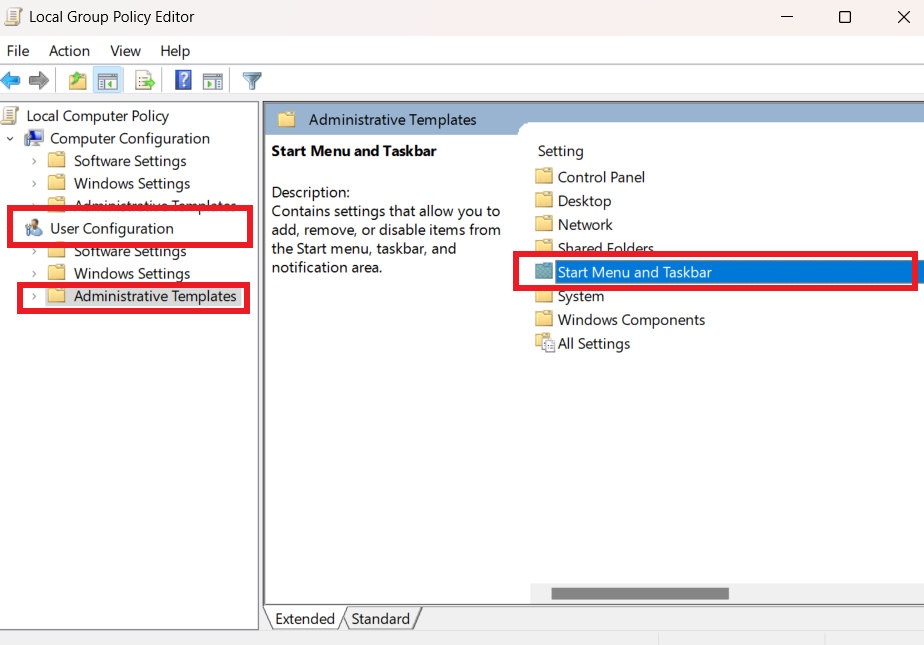
Task: Click the blue Help toolbar icon
Action: click(183, 80)
